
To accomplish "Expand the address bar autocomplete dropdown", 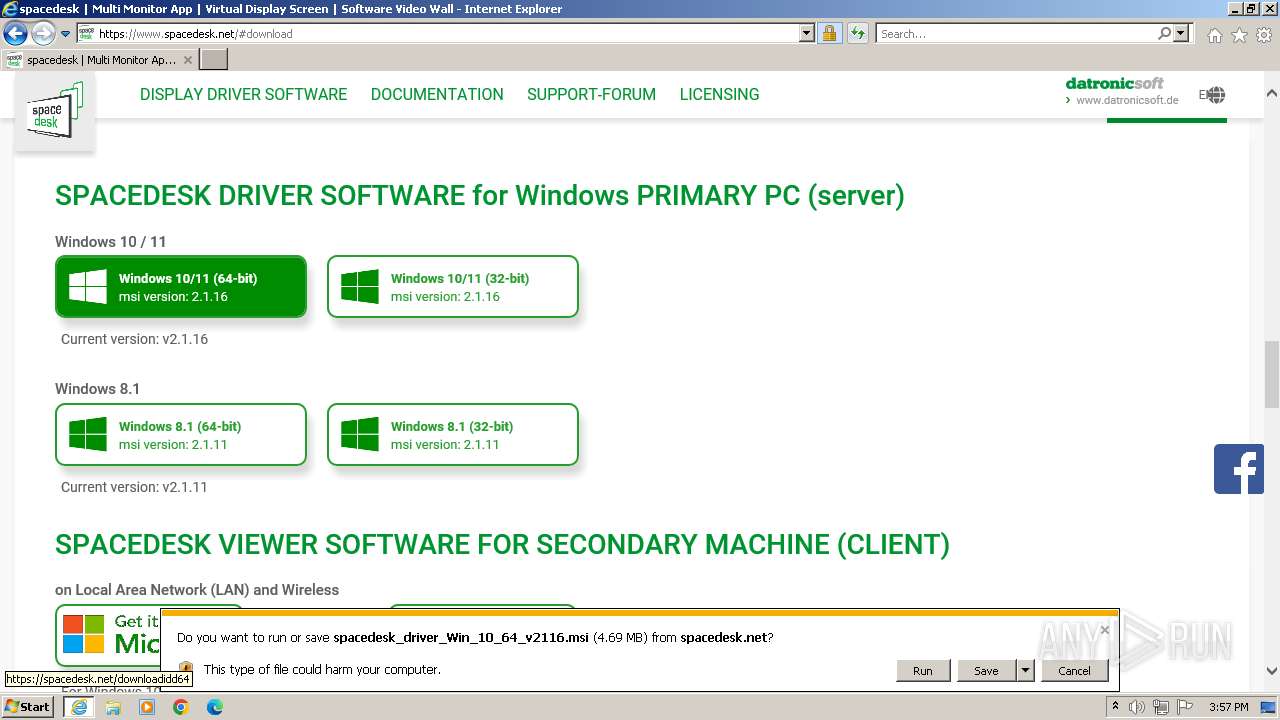I will pos(807,33).
